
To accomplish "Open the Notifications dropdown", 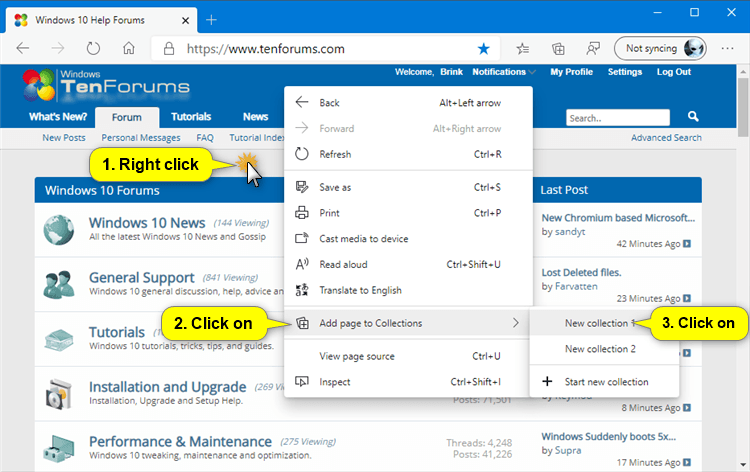I will click(x=504, y=72).
